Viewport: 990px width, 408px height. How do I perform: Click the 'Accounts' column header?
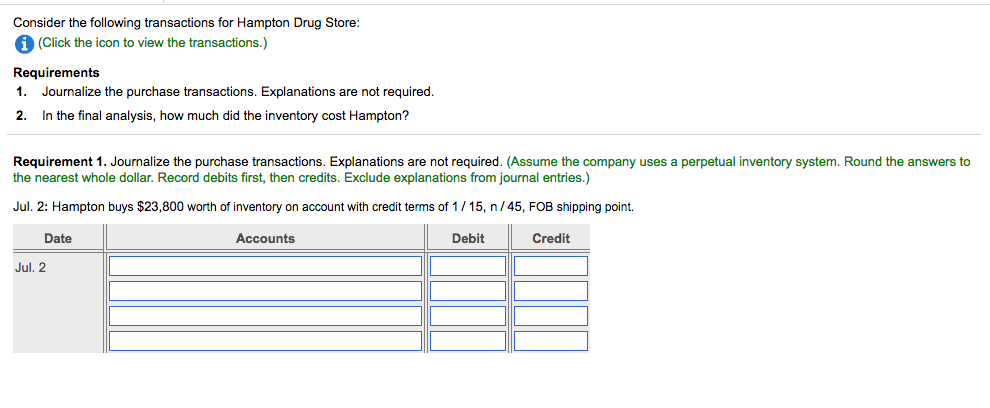[x=265, y=239]
